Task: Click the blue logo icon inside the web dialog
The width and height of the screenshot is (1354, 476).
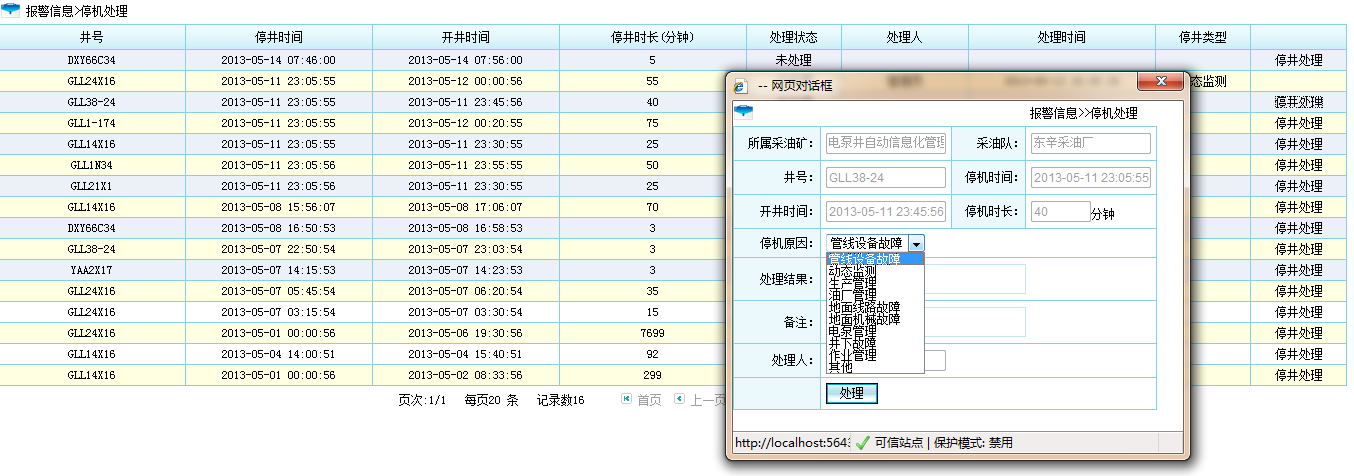Action: pyautogui.click(x=743, y=111)
